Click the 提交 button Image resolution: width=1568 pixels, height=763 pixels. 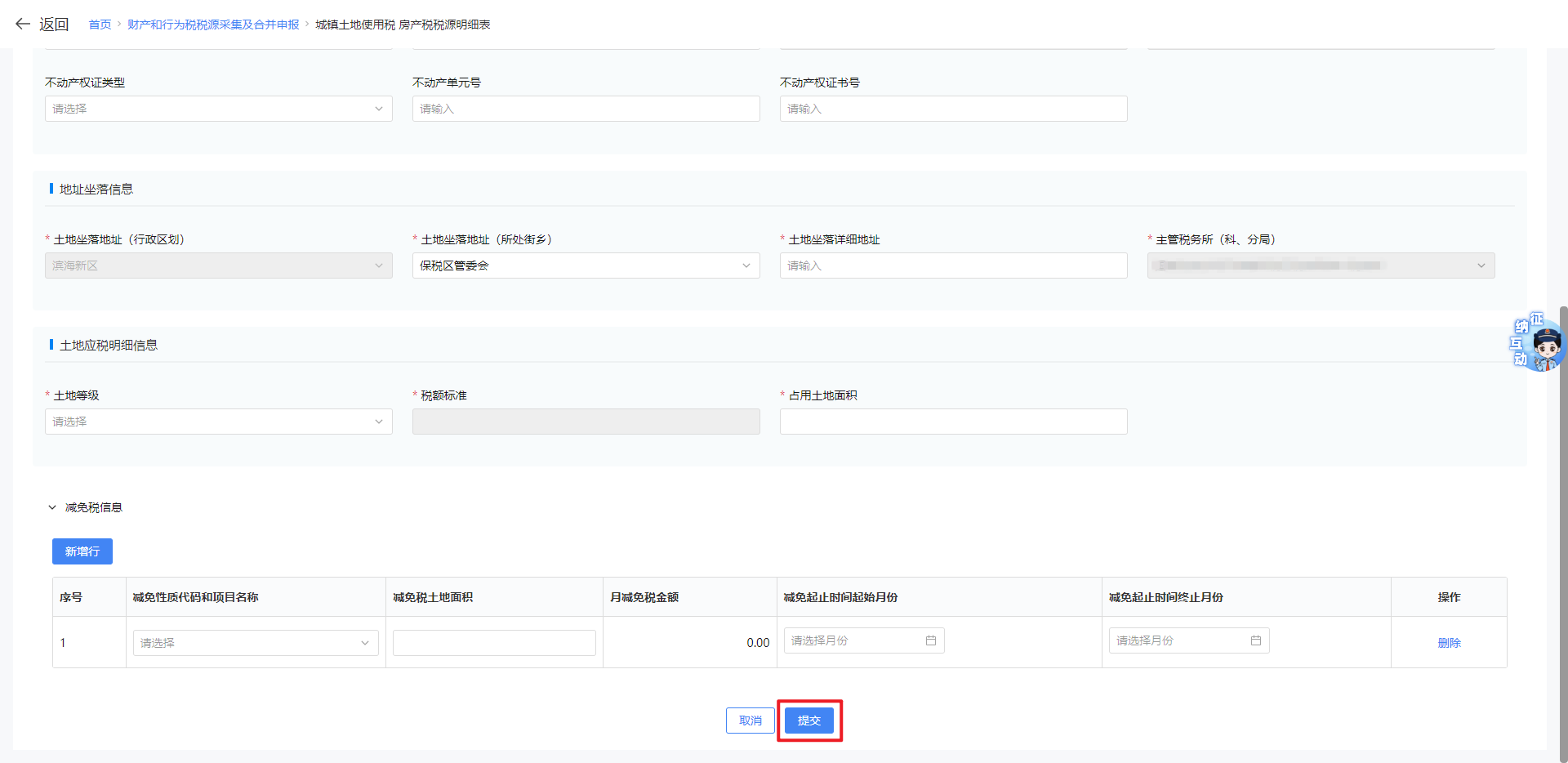point(808,721)
